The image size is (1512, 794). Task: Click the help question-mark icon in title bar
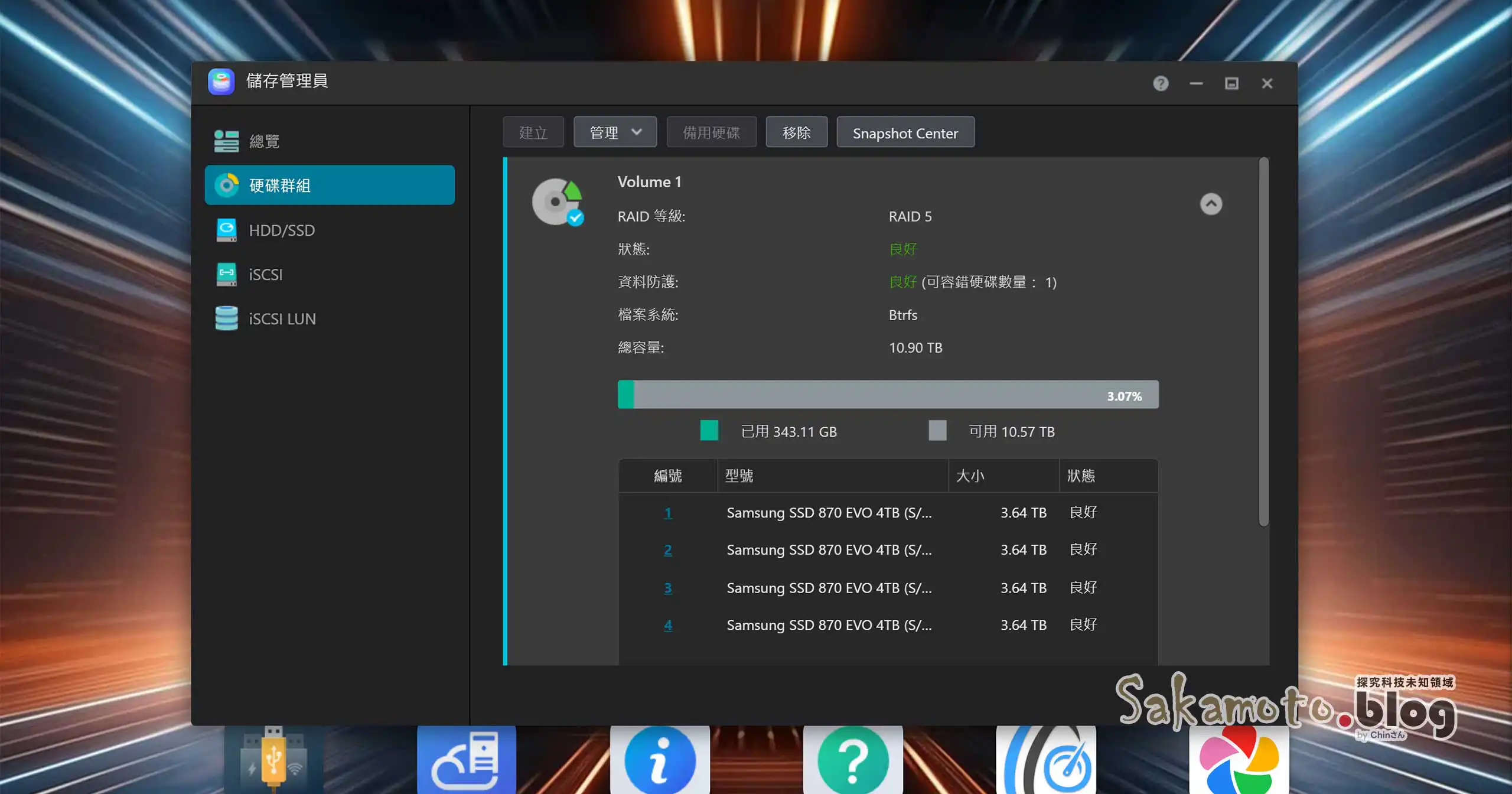(x=1160, y=83)
